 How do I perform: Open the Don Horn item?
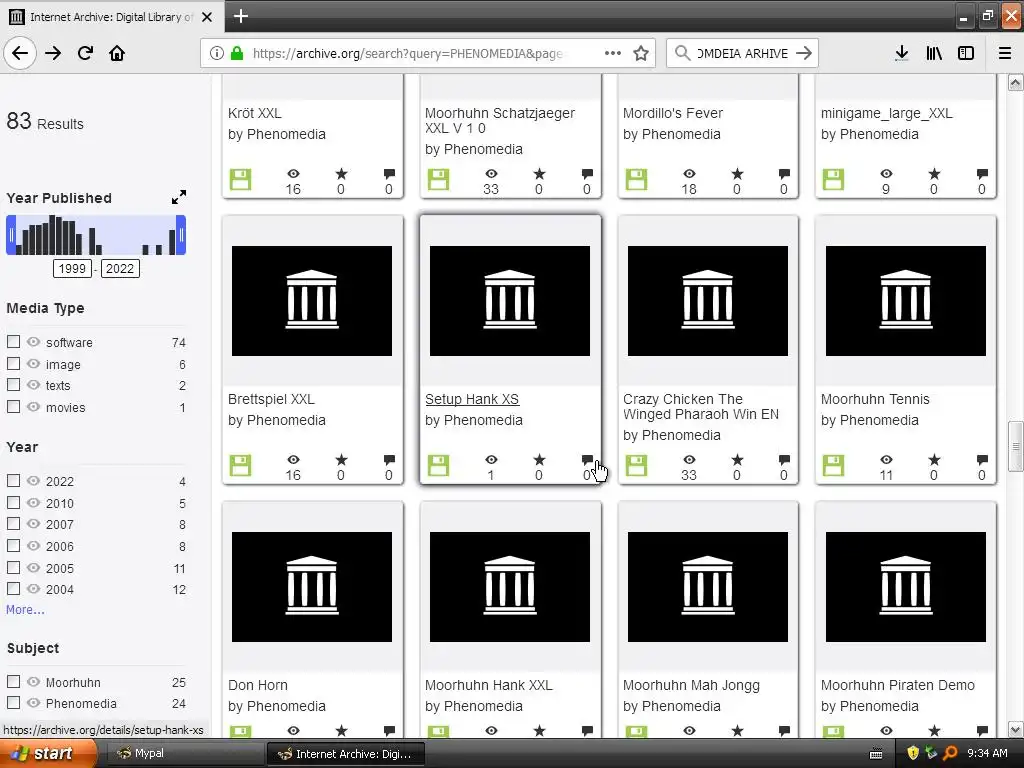click(257, 685)
